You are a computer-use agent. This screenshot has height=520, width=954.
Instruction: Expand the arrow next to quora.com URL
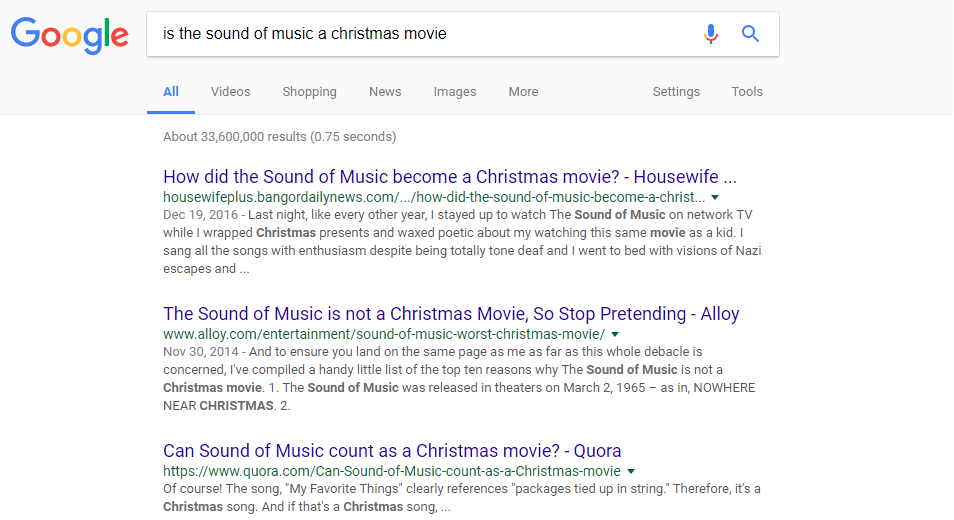(x=631, y=471)
